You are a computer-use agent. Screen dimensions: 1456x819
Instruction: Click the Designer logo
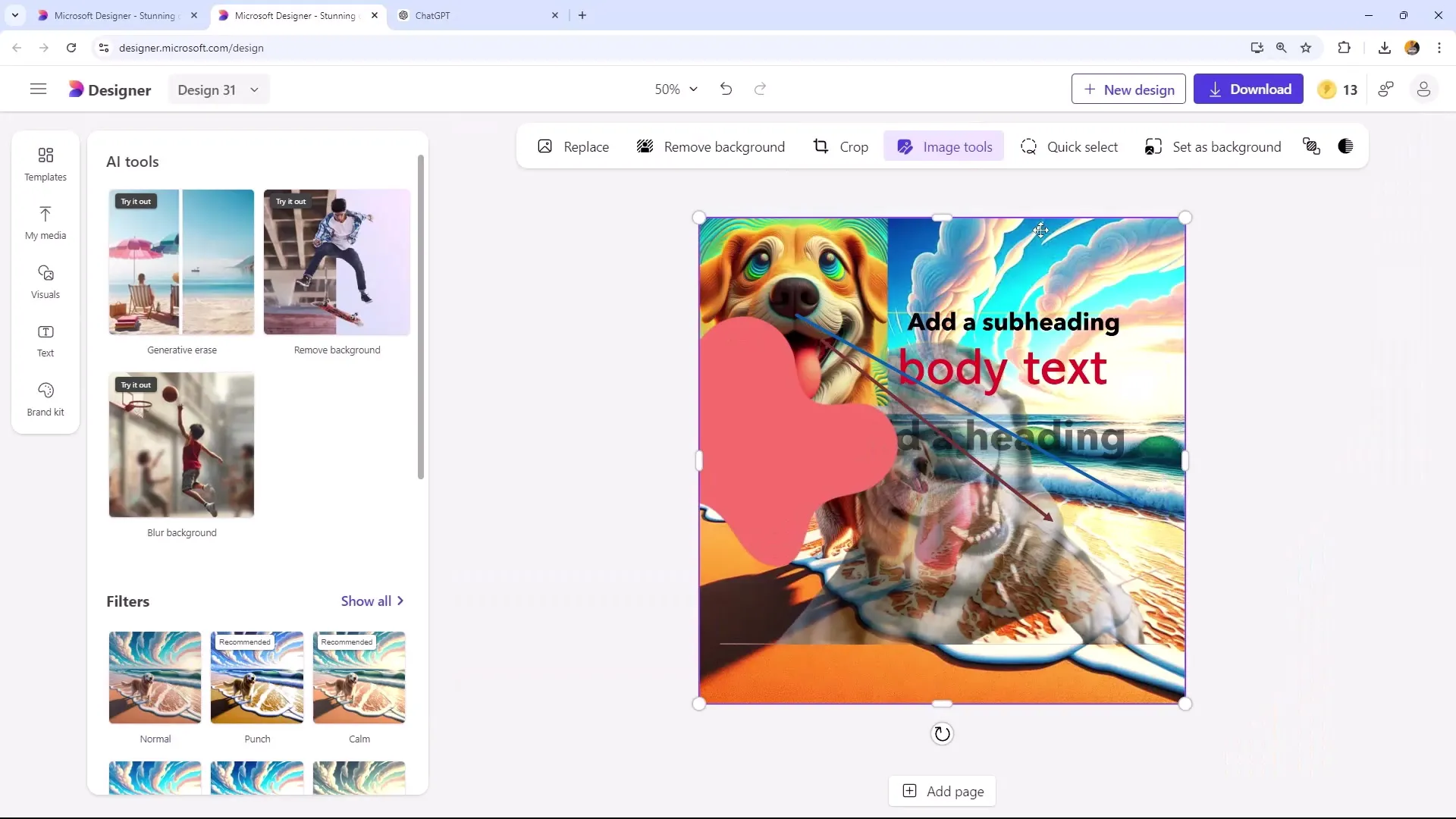click(x=110, y=89)
